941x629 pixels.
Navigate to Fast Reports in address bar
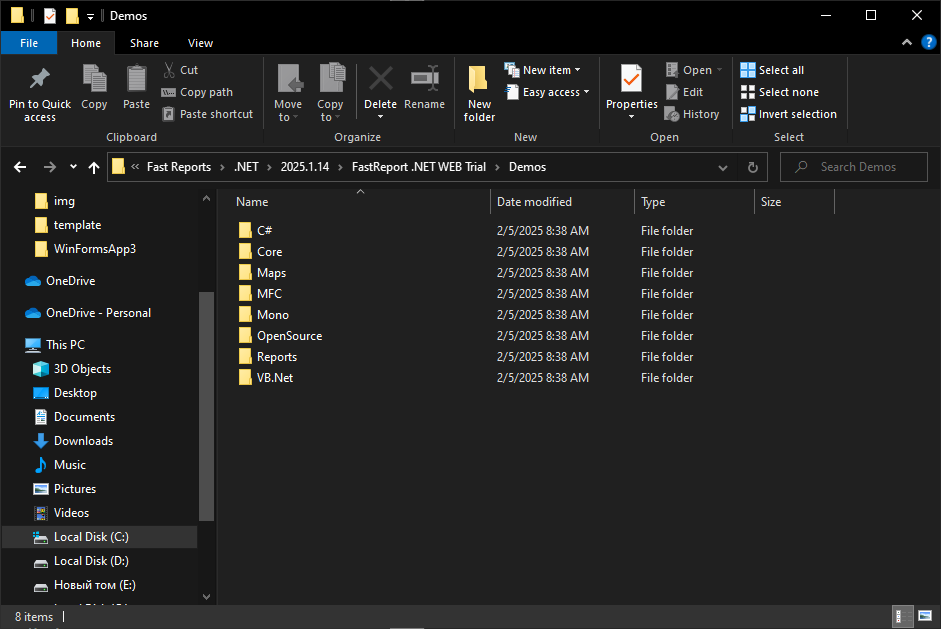coord(179,167)
